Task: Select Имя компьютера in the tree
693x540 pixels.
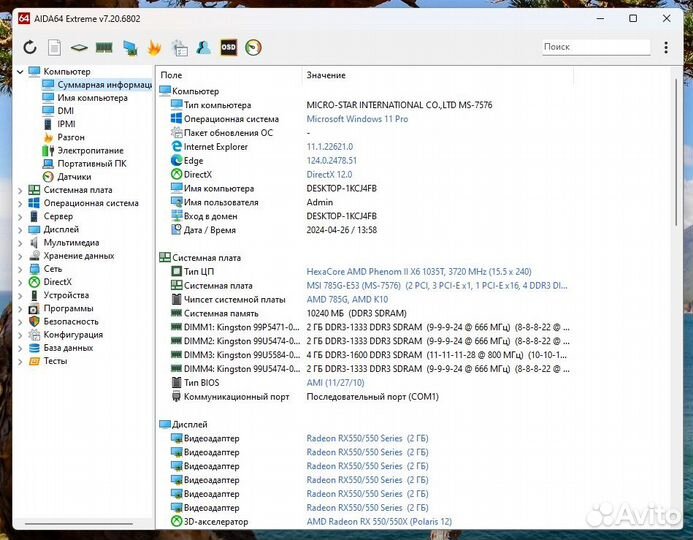Action: (85, 98)
